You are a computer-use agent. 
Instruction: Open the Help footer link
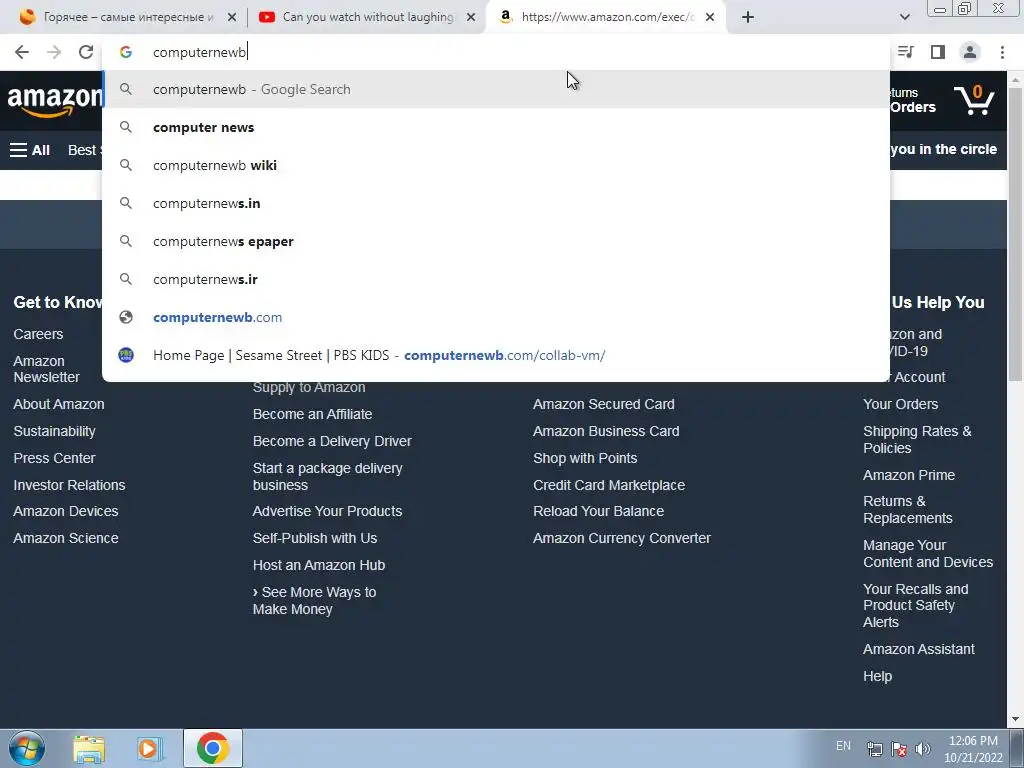(x=877, y=677)
